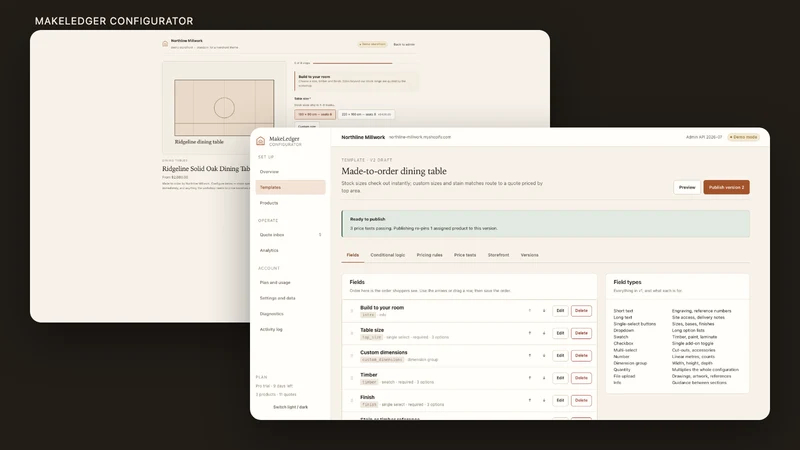This screenshot has width=800, height=450.
Task: Click the Demo mode badge
Action: point(744,137)
